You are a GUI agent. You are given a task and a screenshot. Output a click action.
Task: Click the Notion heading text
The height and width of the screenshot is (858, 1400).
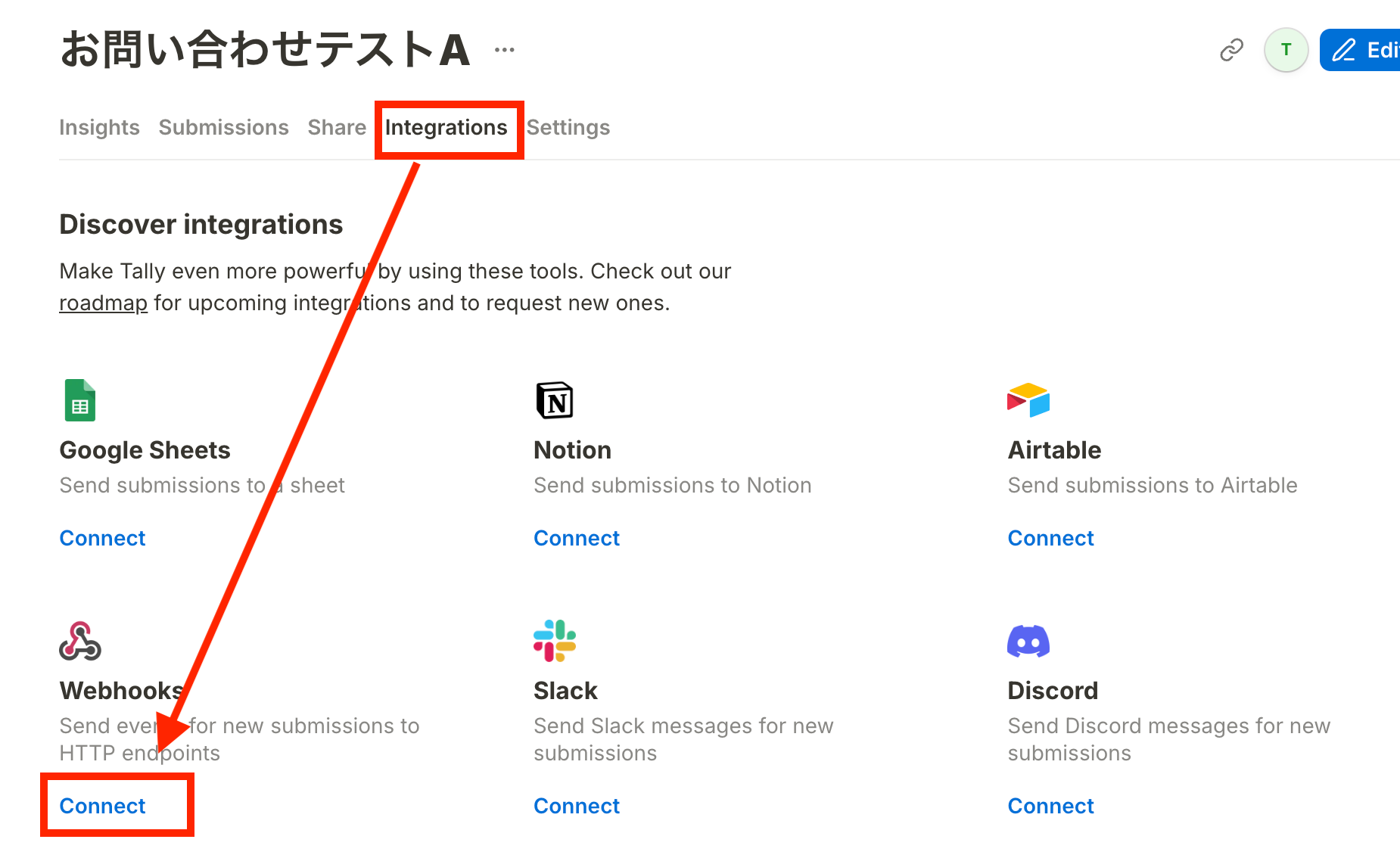[572, 450]
